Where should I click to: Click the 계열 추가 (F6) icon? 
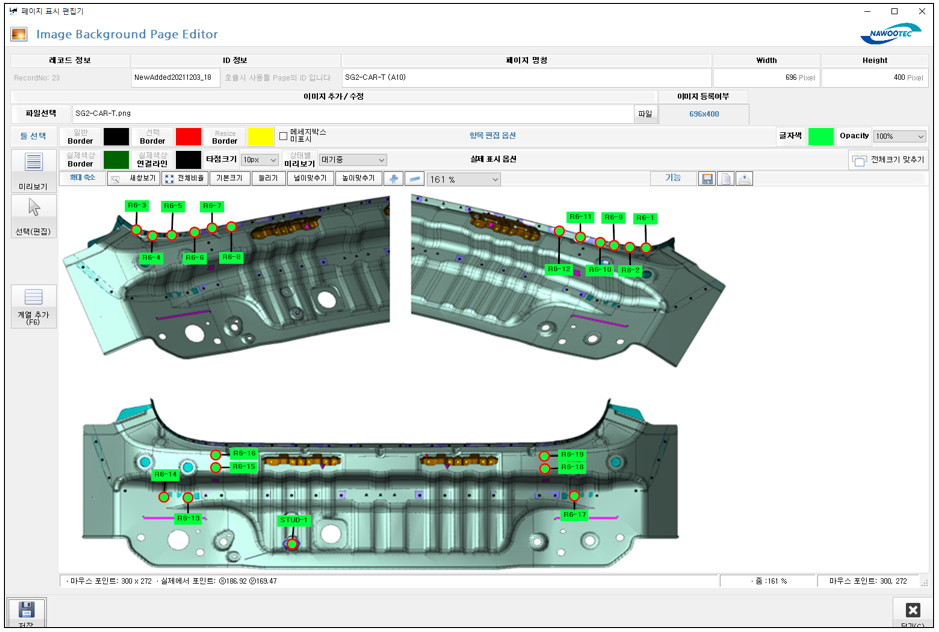(33, 297)
